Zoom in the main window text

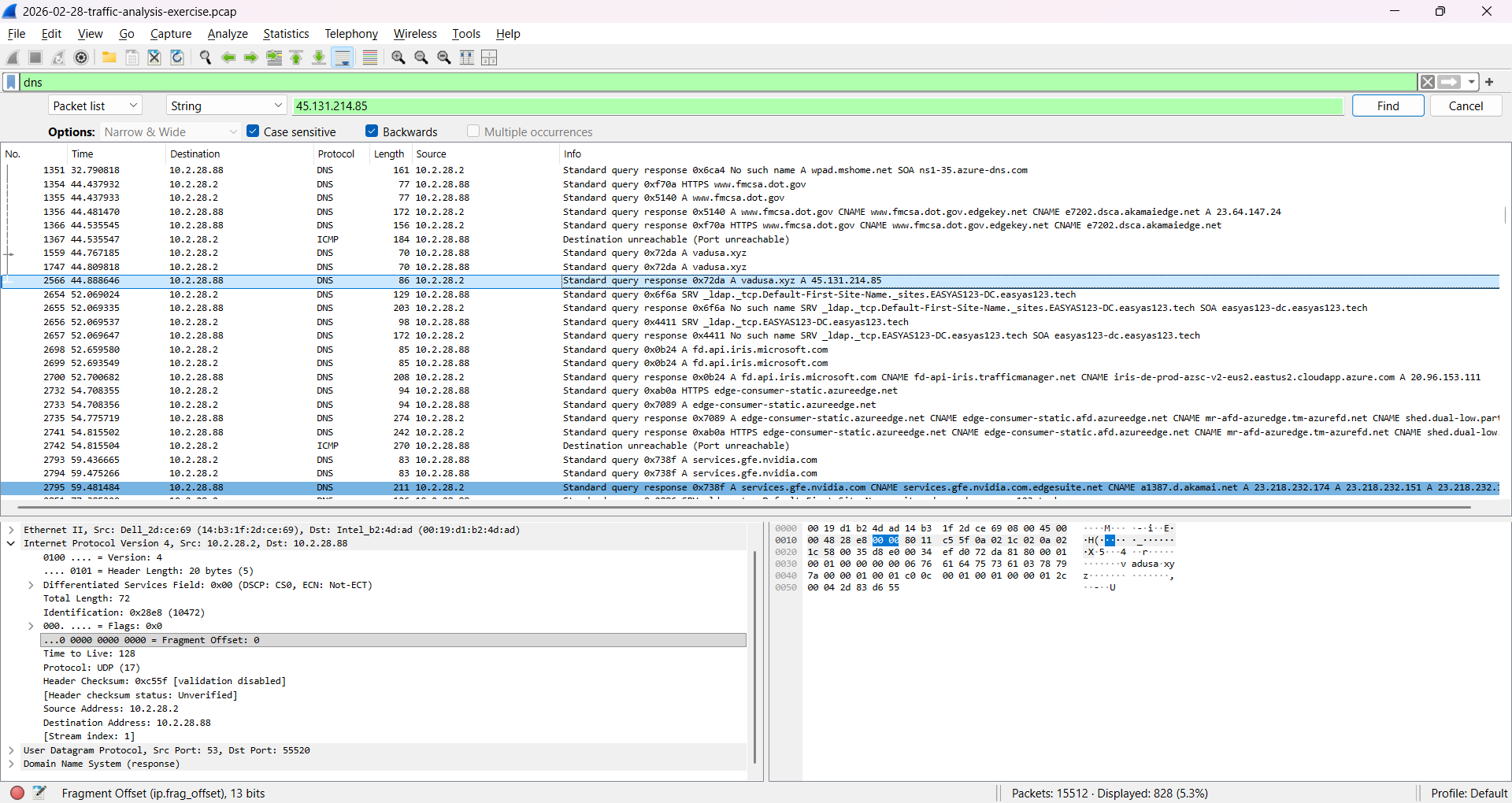[x=398, y=57]
